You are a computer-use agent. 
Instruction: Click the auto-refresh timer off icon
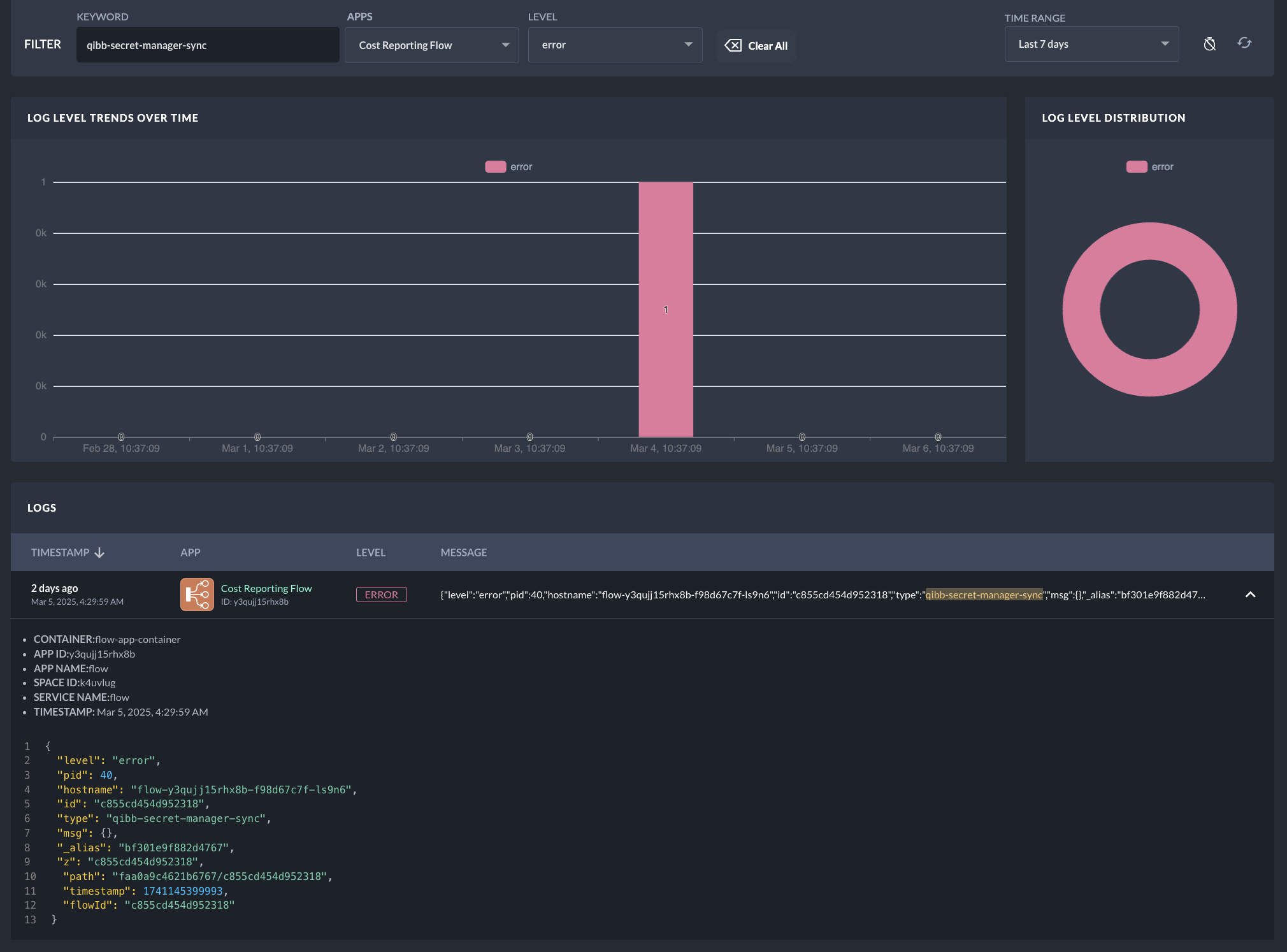[1209, 44]
